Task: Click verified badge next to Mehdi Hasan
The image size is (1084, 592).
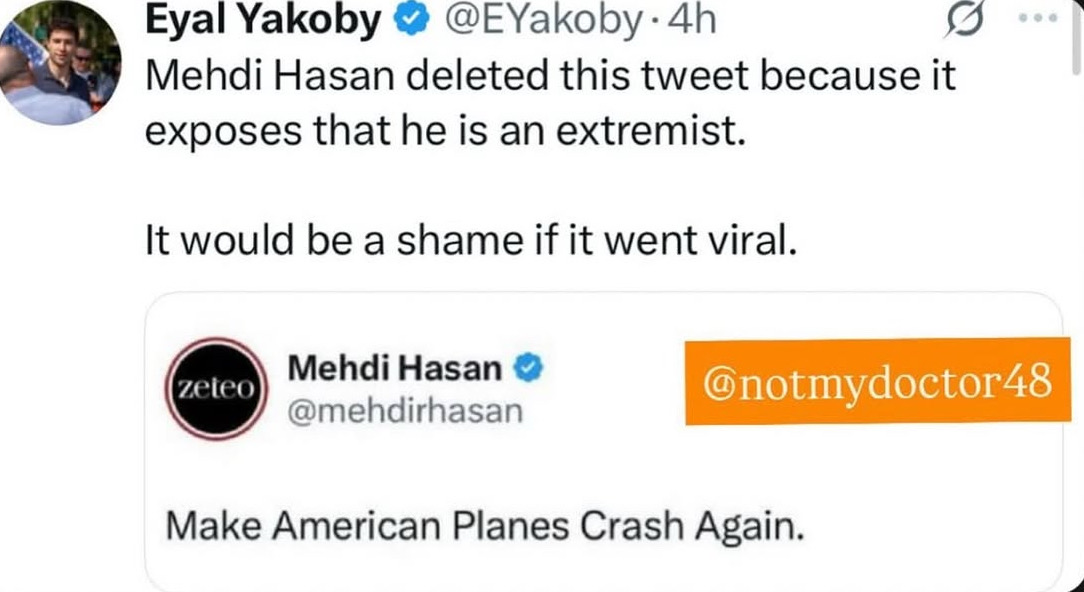Action: coord(527,370)
